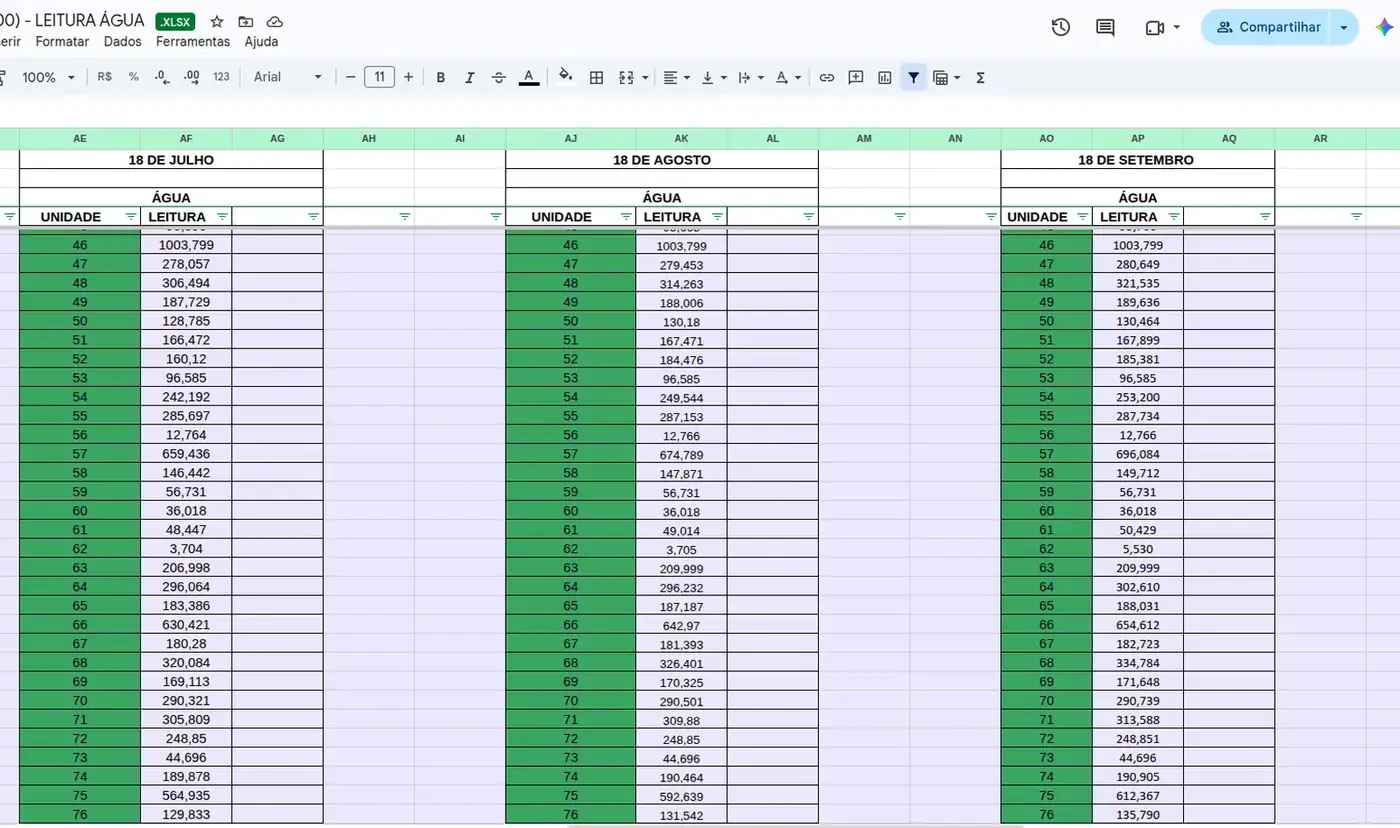Open the fill color picker
The height and width of the screenshot is (828, 1400).
pos(566,77)
